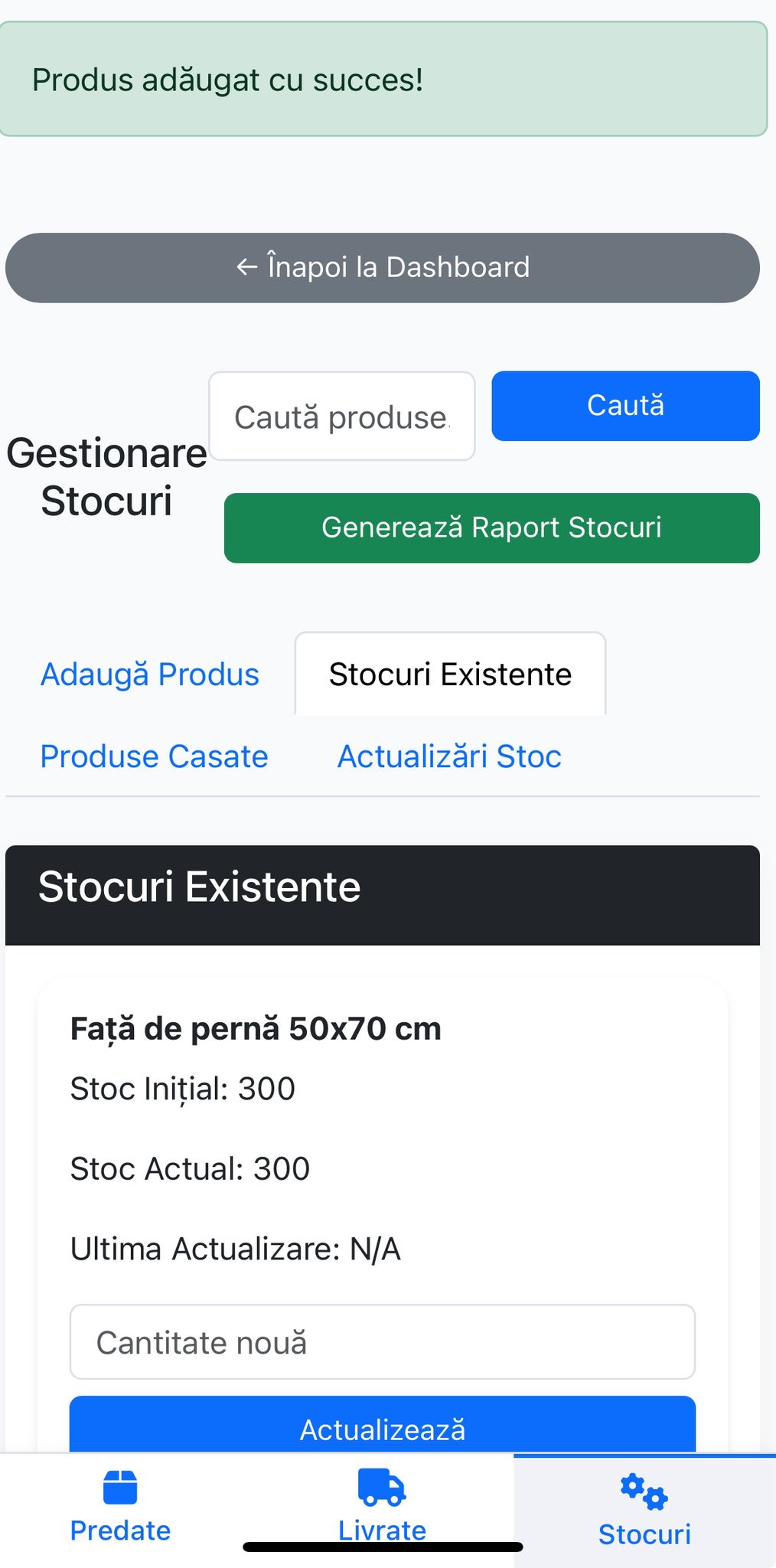776x1568 pixels.
Task: Click the dark Stocuri Existente card header
Action: (x=382, y=895)
